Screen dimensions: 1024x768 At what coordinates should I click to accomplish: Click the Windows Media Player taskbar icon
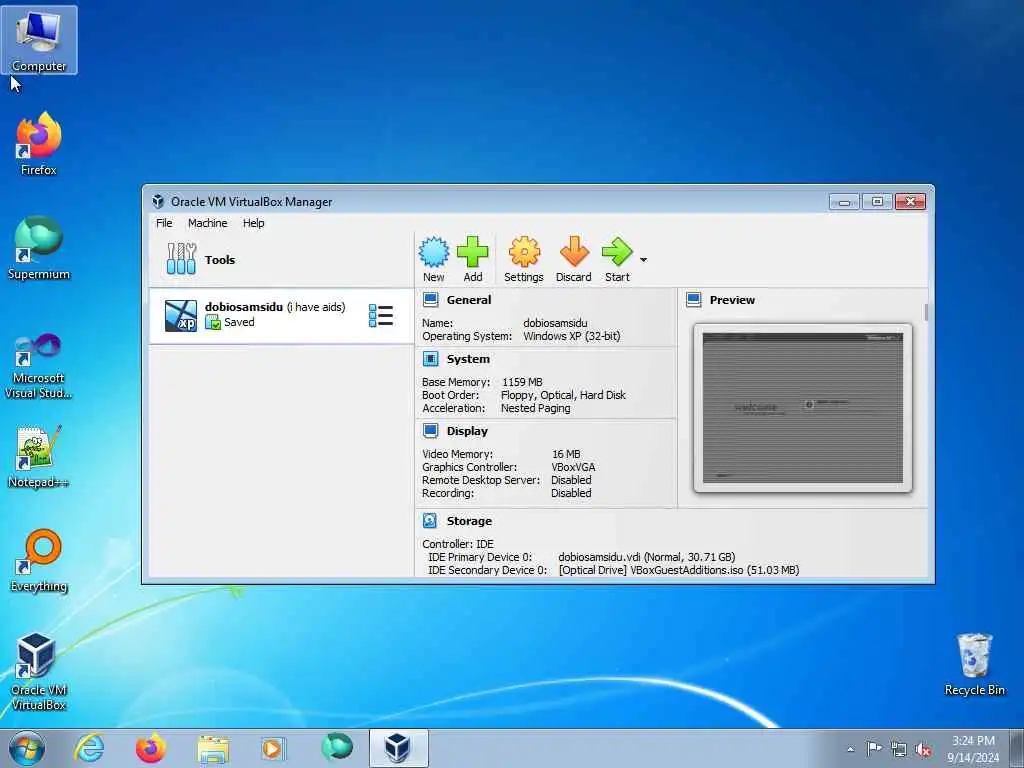tap(273, 748)
